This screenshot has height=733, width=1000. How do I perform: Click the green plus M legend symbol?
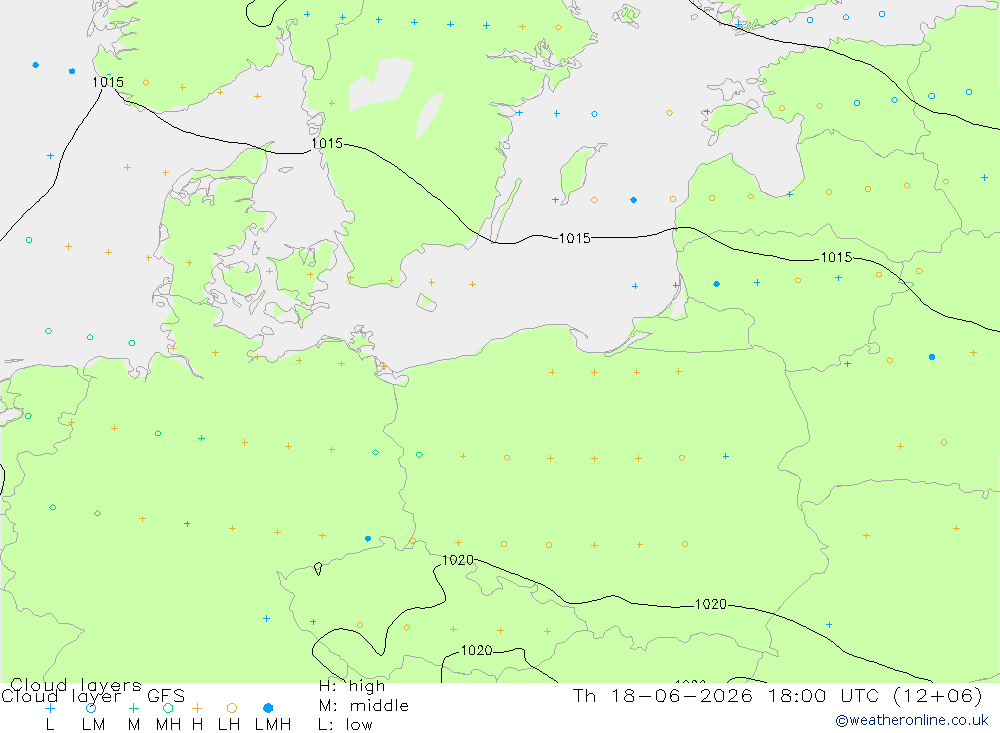(133, 708)
